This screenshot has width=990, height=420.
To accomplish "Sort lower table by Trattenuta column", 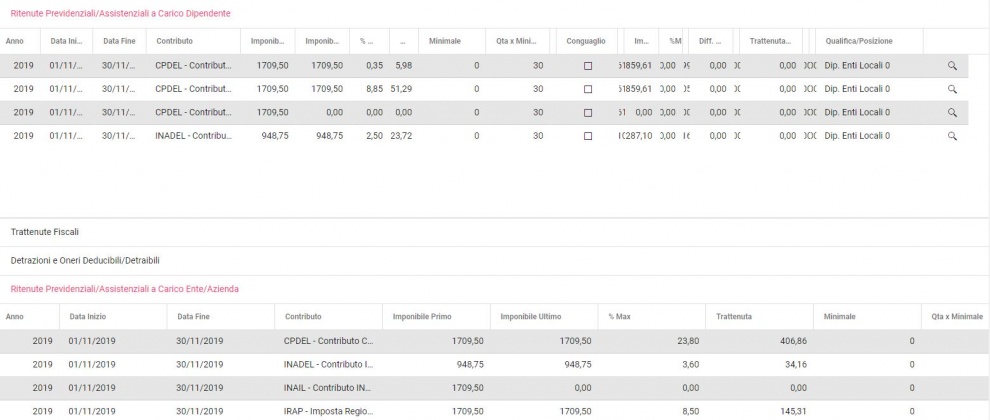I will tap(734, 317).
